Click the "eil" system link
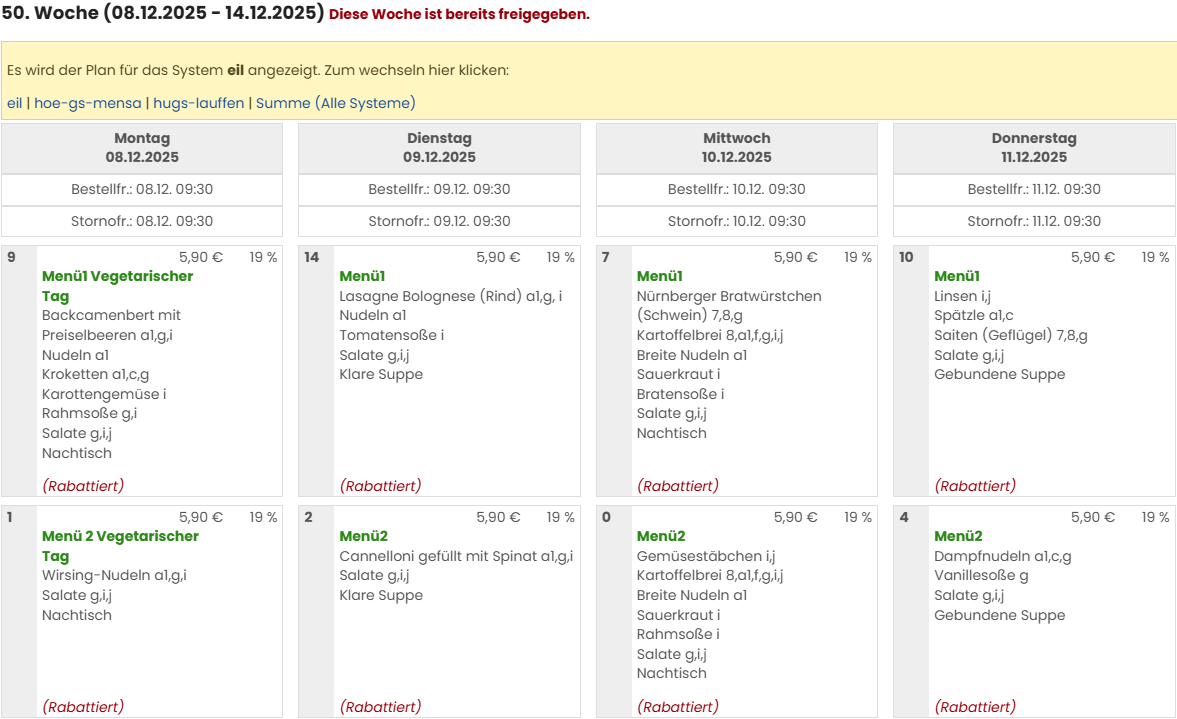 point(14,103)
